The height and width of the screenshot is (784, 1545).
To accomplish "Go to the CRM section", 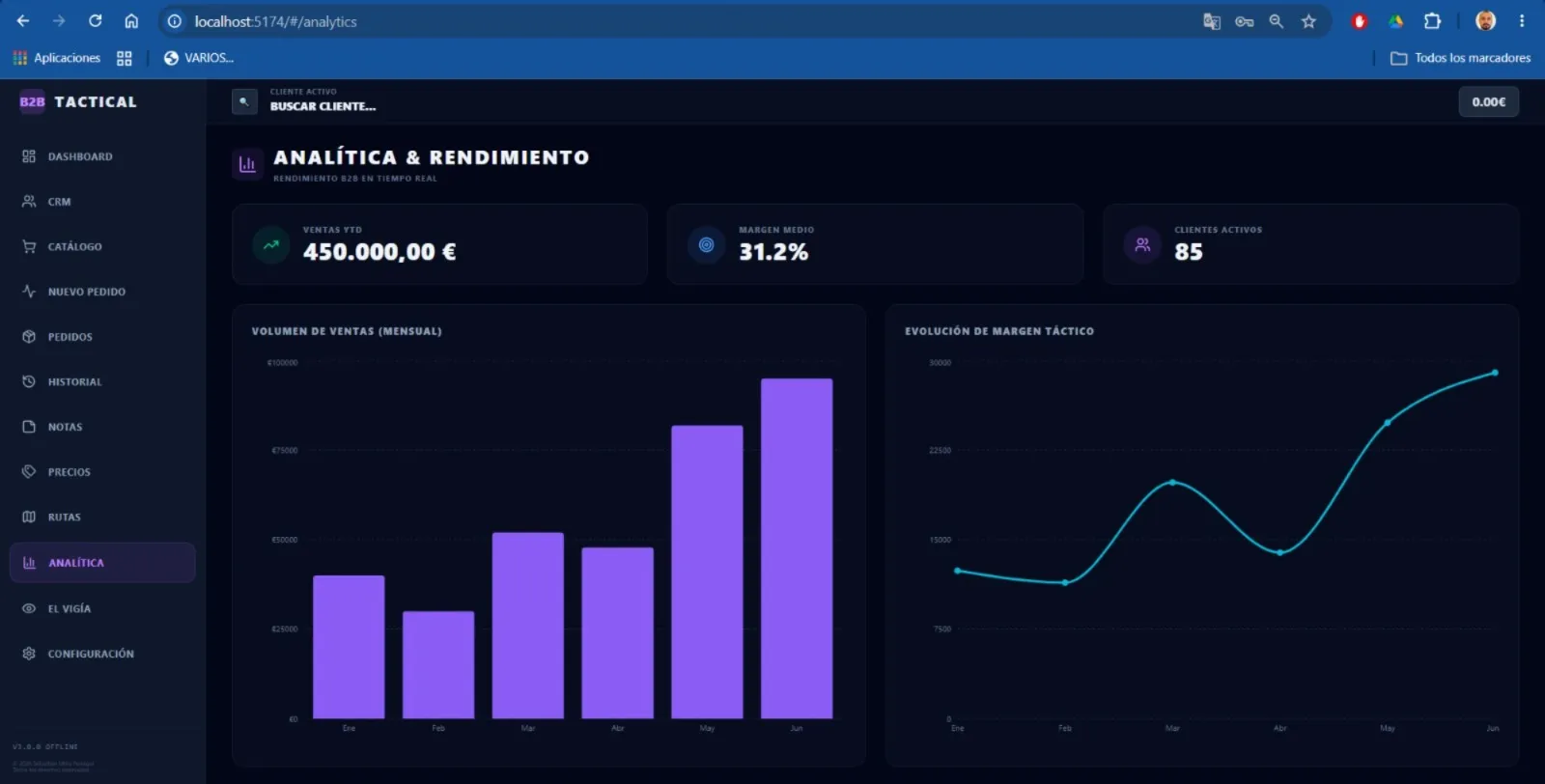I will coord(102,202).
